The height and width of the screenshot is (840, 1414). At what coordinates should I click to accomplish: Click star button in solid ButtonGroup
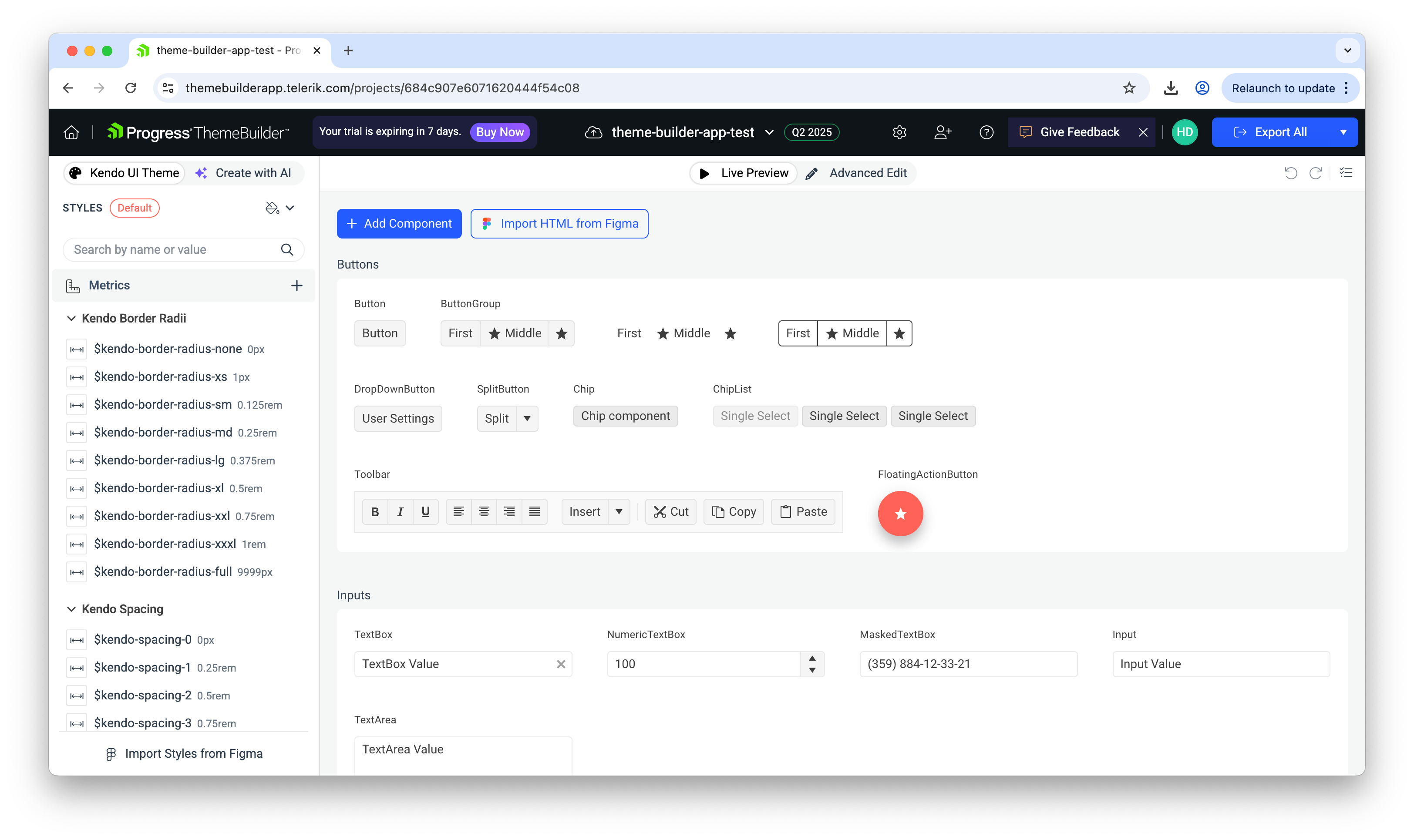coord(562,333)
